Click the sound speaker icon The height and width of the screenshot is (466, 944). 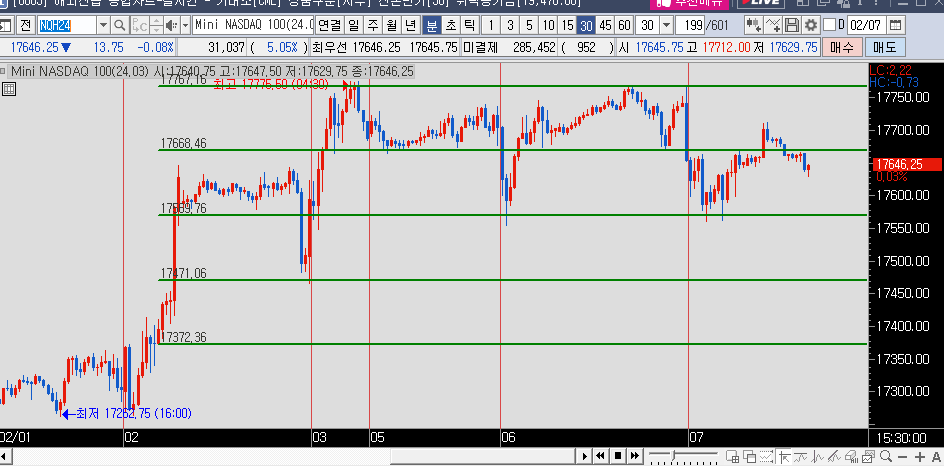coord(172,25)
